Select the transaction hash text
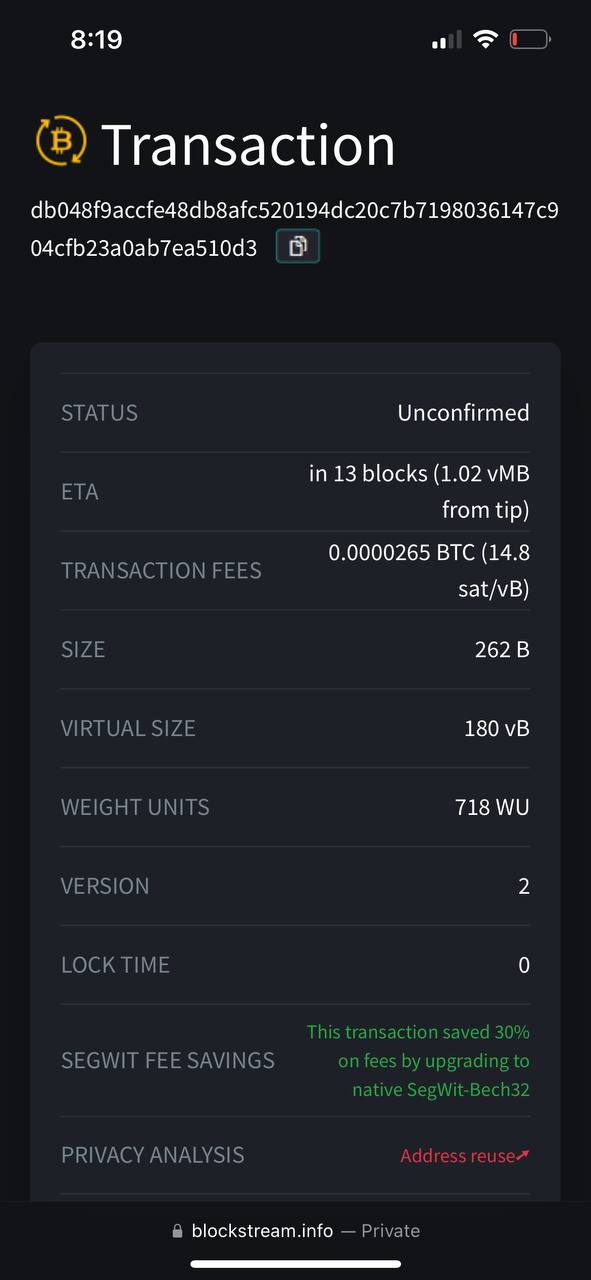Screen dimensions: 591x1280 (295, 229)
